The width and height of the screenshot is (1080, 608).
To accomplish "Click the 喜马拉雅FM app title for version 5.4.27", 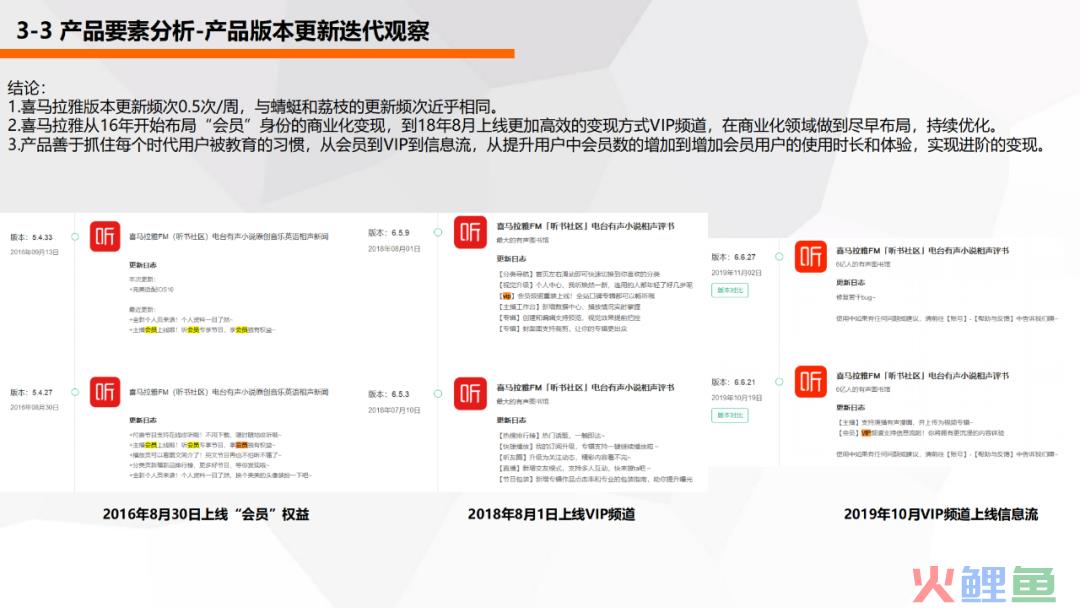I will coord(229,392).
